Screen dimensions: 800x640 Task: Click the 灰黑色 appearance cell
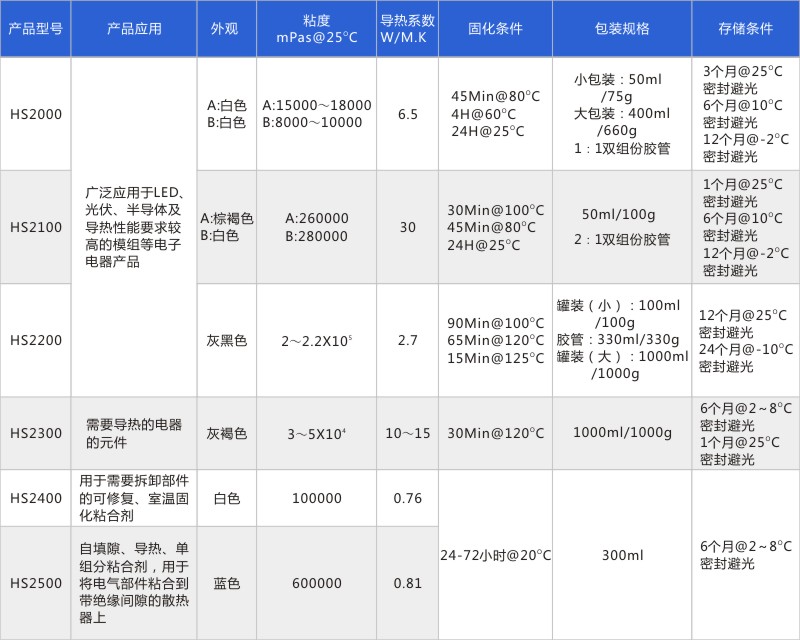pos(226,340)
